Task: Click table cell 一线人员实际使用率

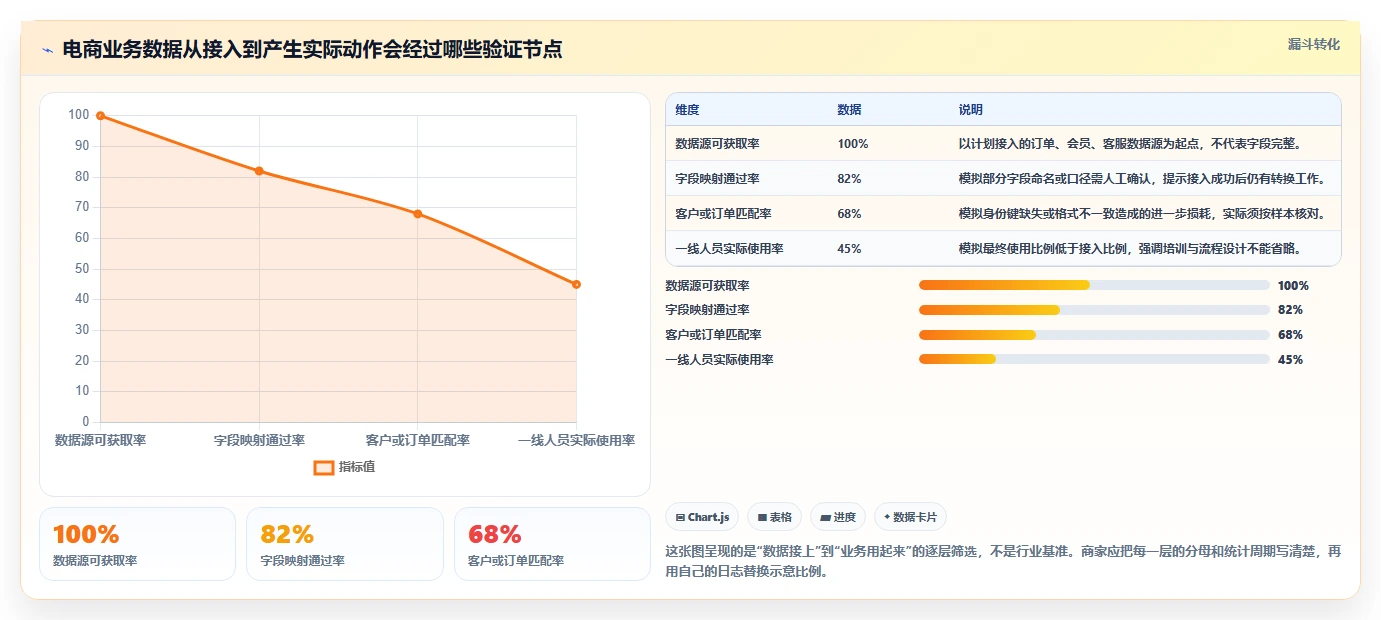Action: 729,249
